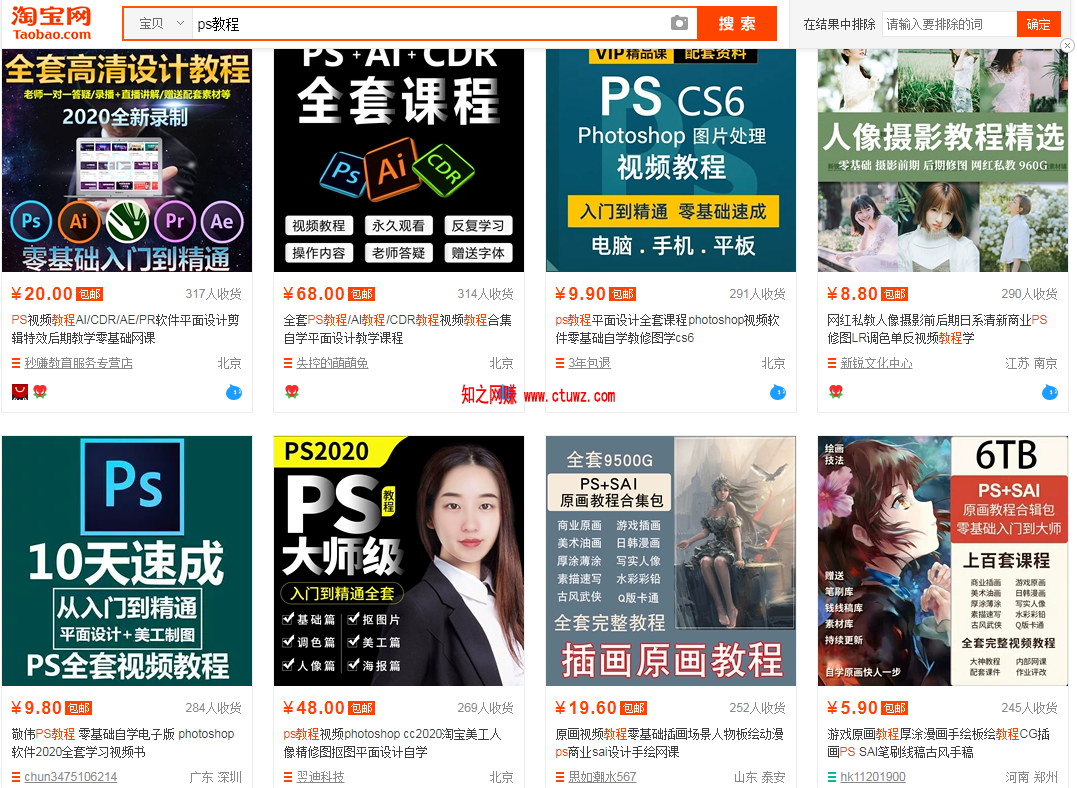1077x788 pixels.
Task: Visit store 秒赚教育服务专营店
Action: 78,363
